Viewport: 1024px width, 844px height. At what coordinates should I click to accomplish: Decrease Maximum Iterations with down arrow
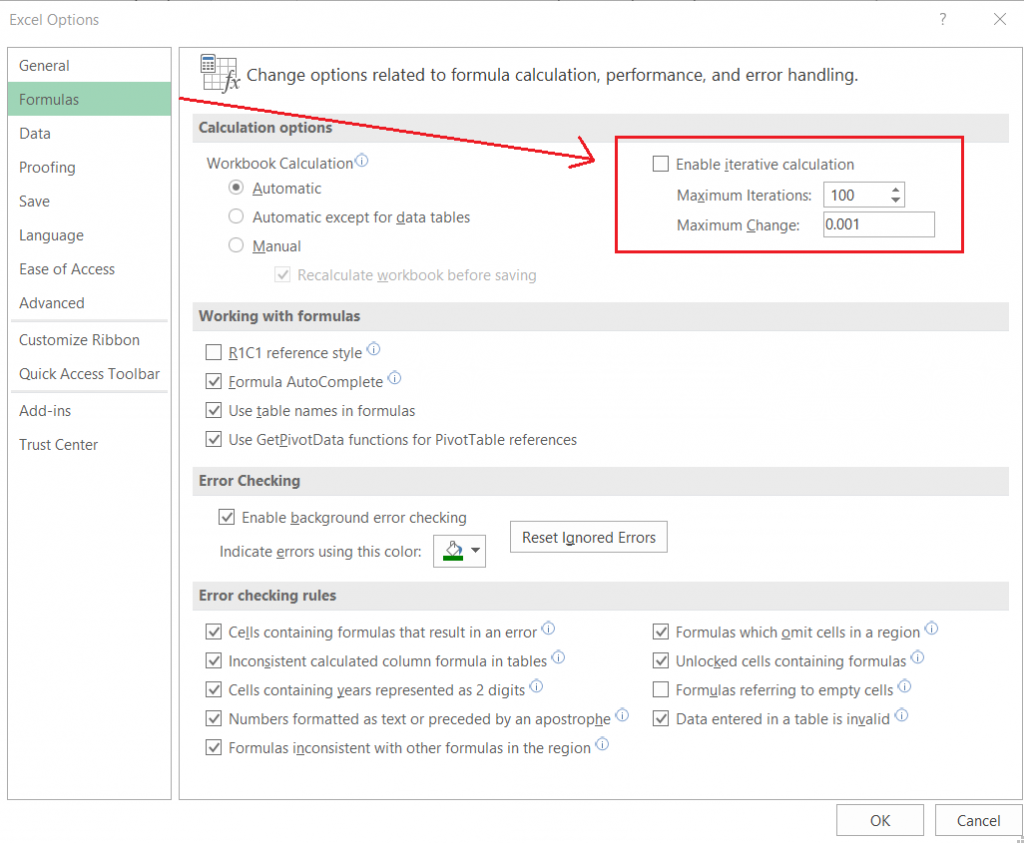click(x=895, y=201)
